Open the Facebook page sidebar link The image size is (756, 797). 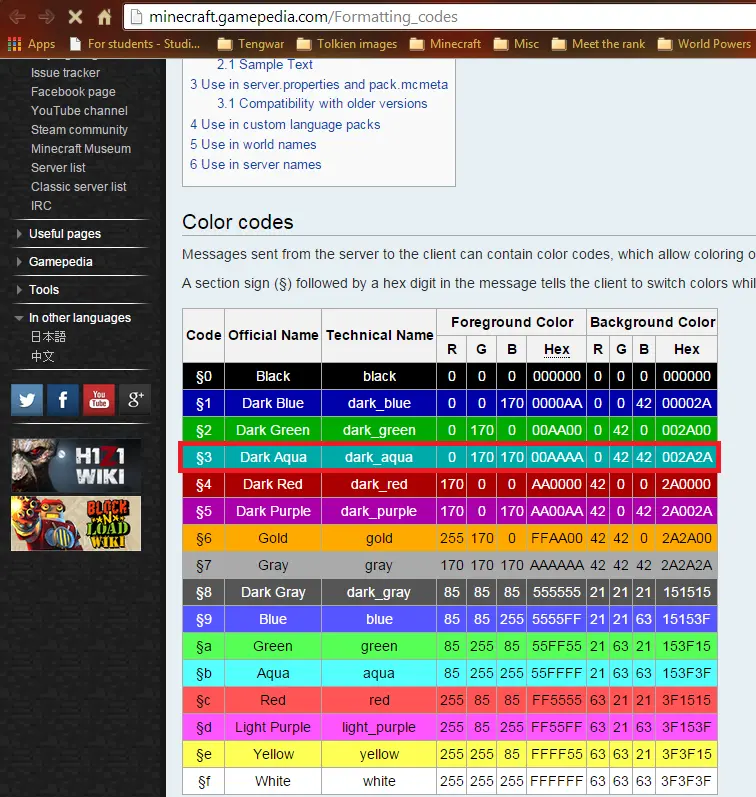(x=73, y=92)
